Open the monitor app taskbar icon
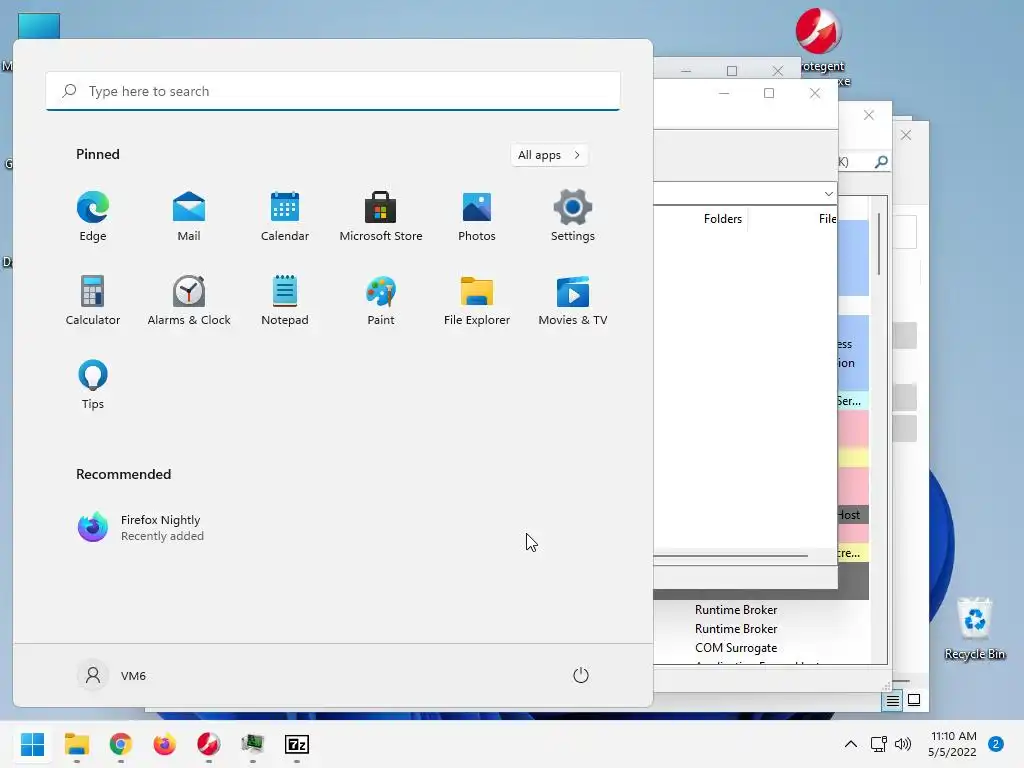 point(253,744)
